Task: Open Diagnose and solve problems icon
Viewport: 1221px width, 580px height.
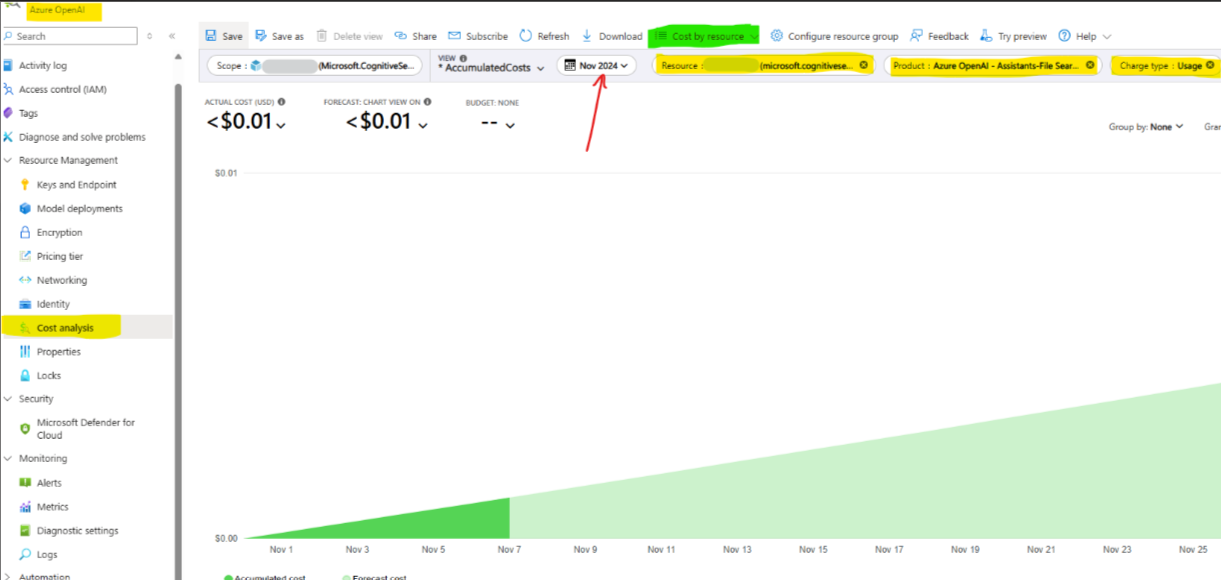Action: tap(9, 137)
